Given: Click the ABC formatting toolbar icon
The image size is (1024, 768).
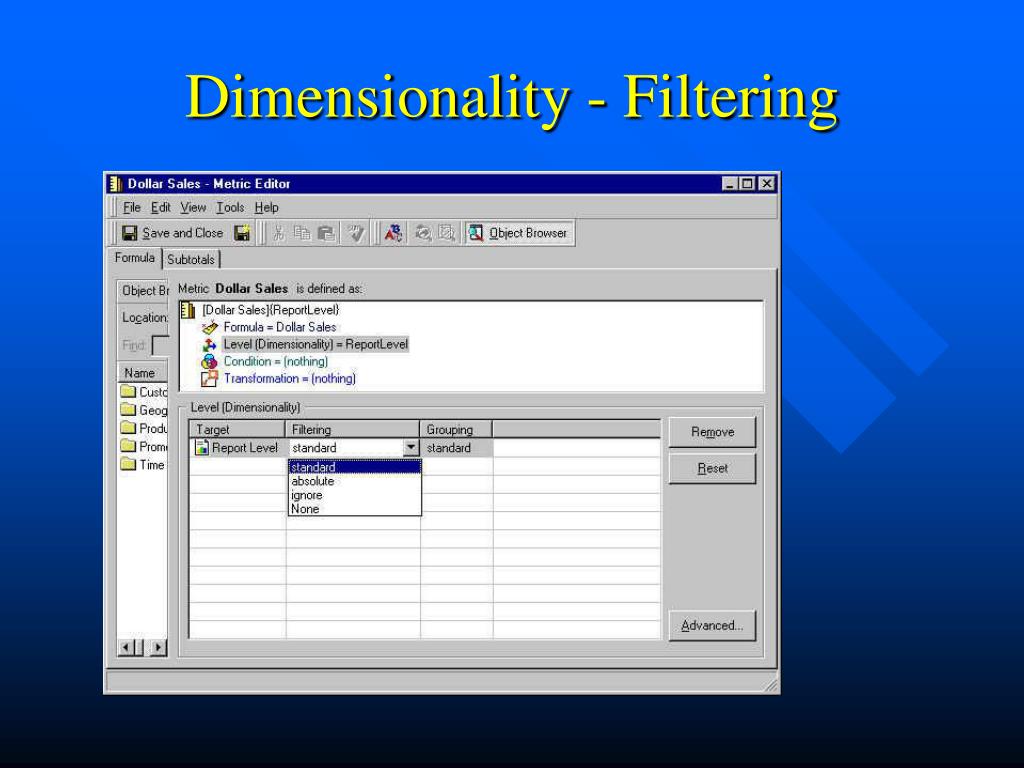Looking at the screenshot, I should [393, 233].
